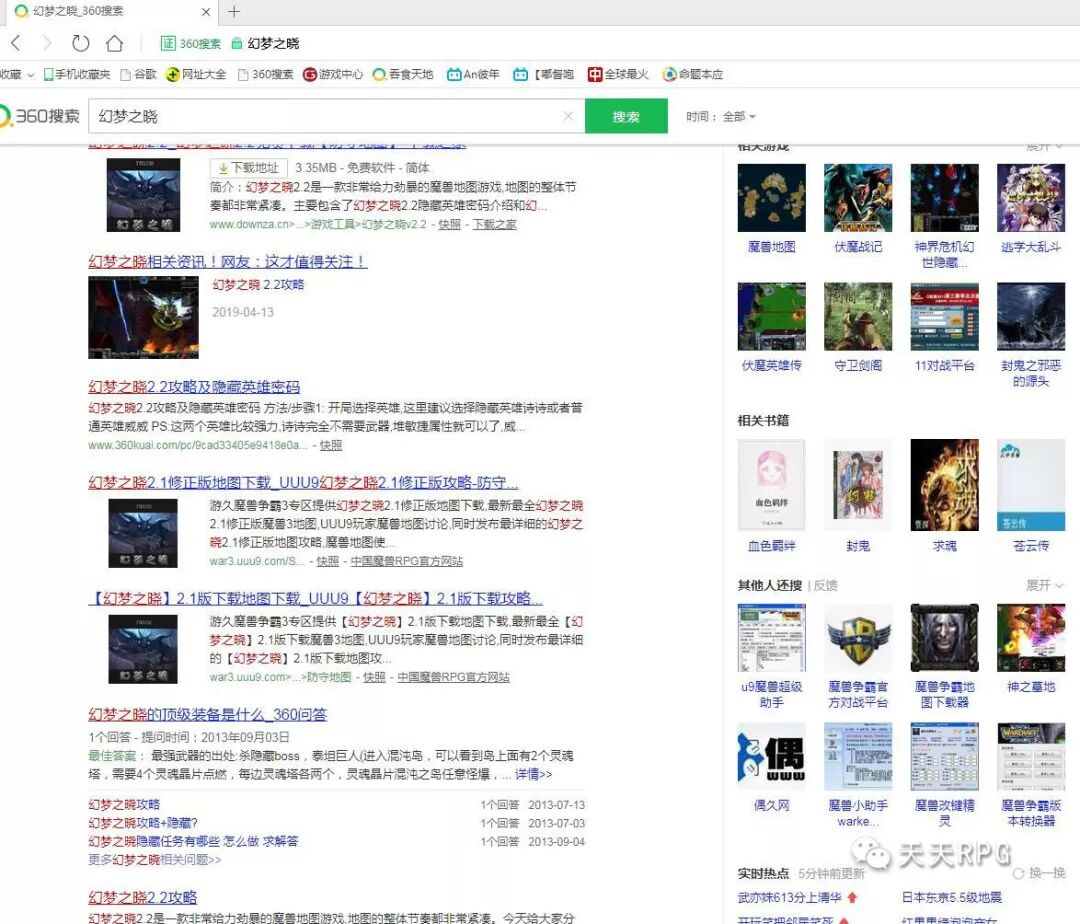Open 快照 link for 360kuai result

coord(331,445)
